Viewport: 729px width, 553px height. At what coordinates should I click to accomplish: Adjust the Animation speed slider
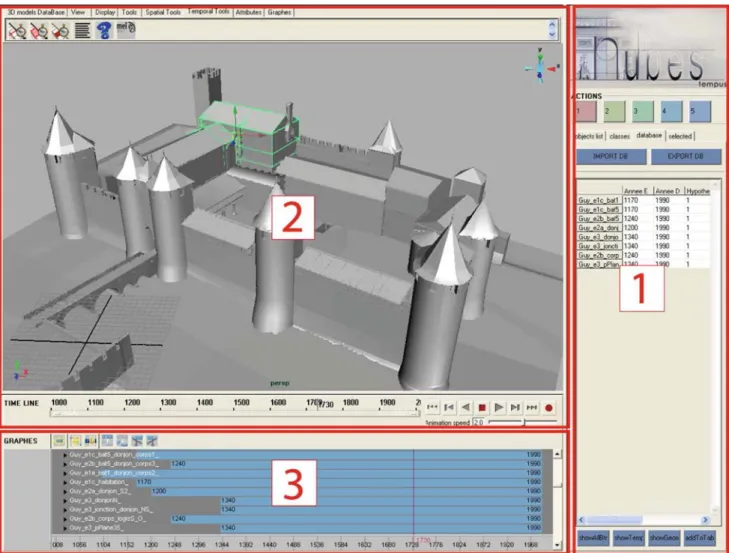[523, 422]
